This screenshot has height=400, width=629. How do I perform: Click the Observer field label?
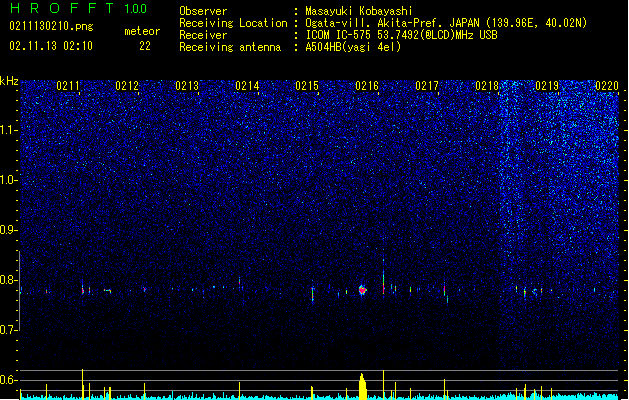[x=203, y=11]
